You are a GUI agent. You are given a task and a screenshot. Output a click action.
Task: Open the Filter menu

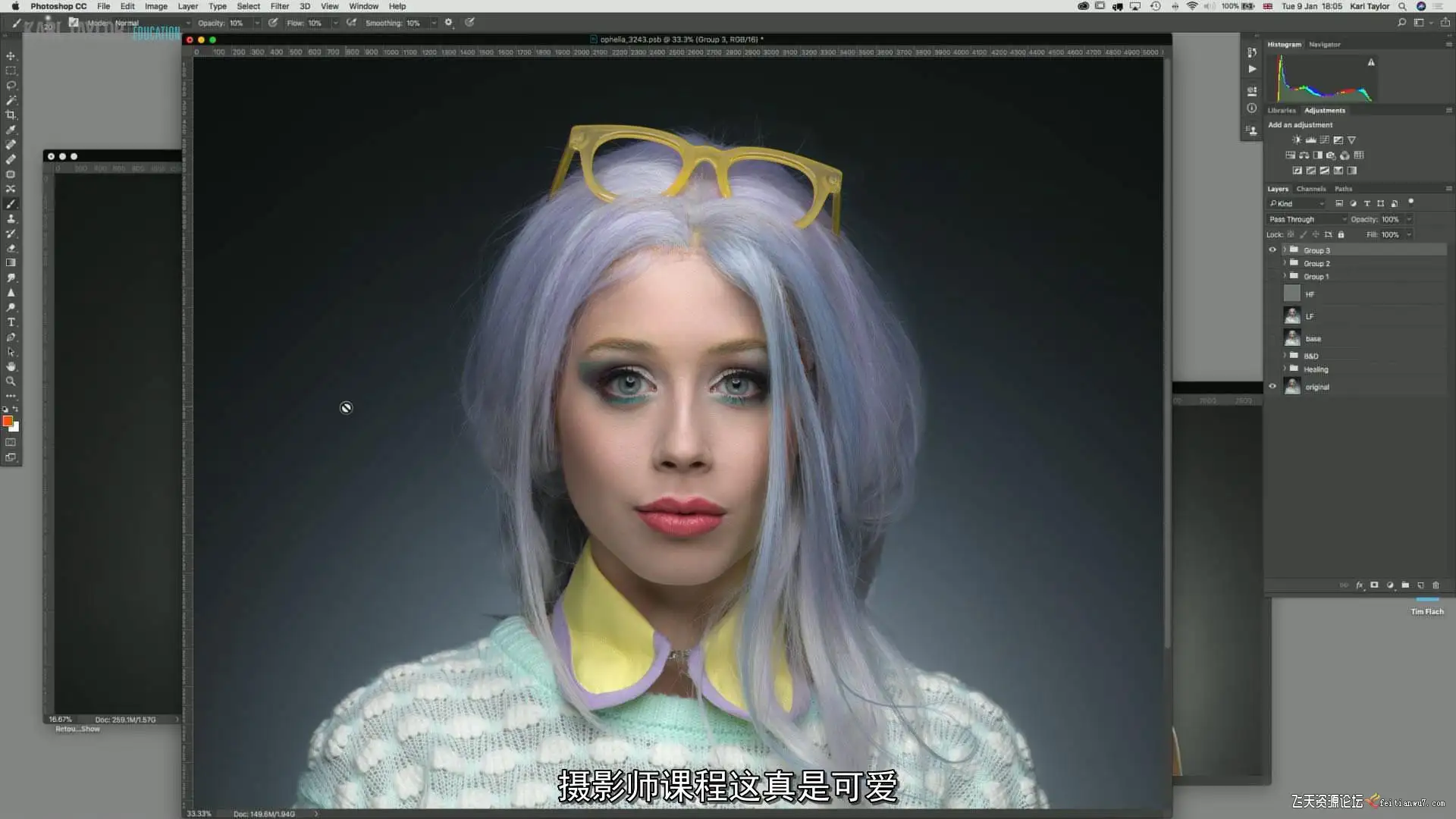(x=279, y=6)
